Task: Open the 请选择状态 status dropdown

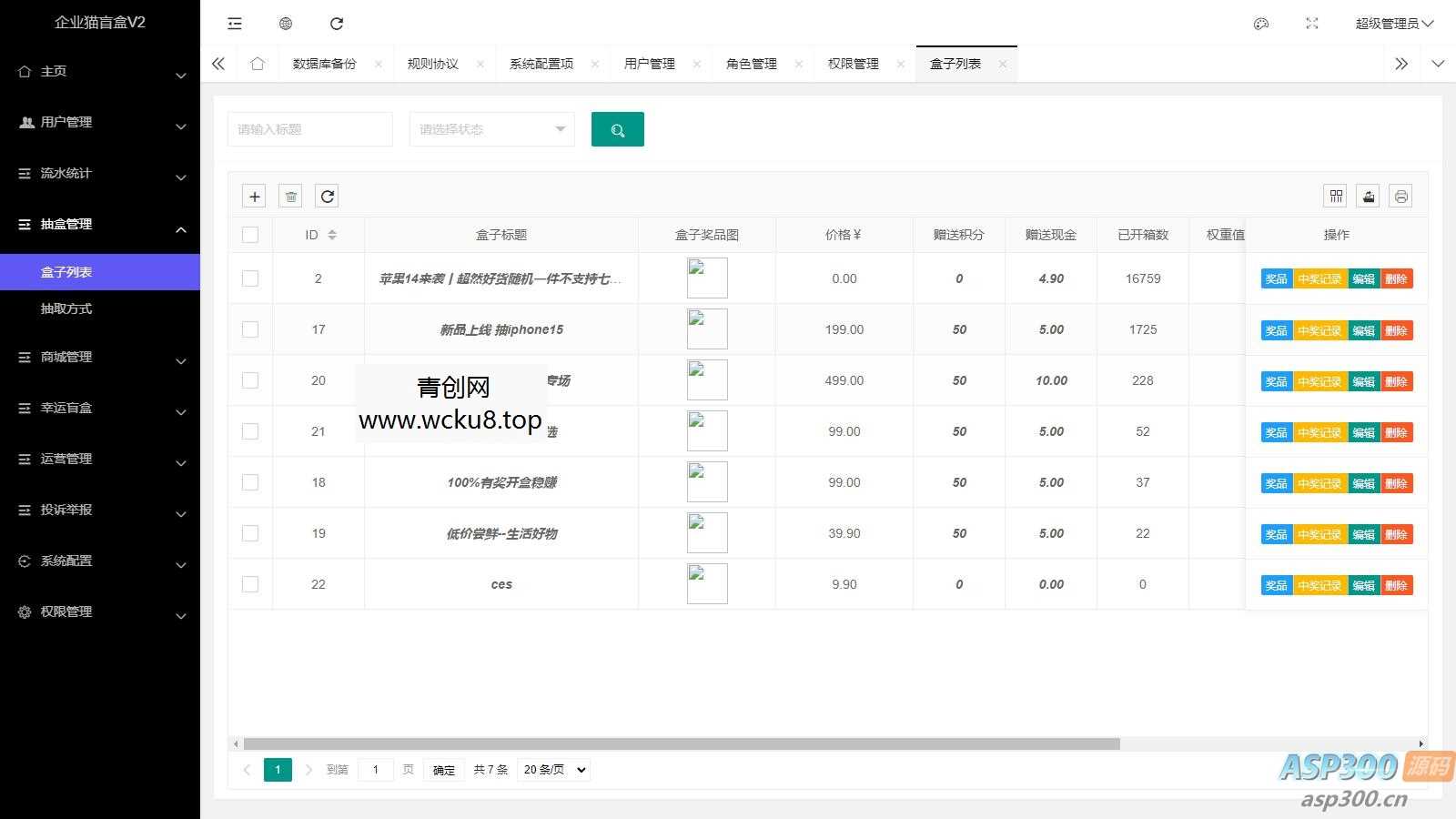Action: [491, 129]
